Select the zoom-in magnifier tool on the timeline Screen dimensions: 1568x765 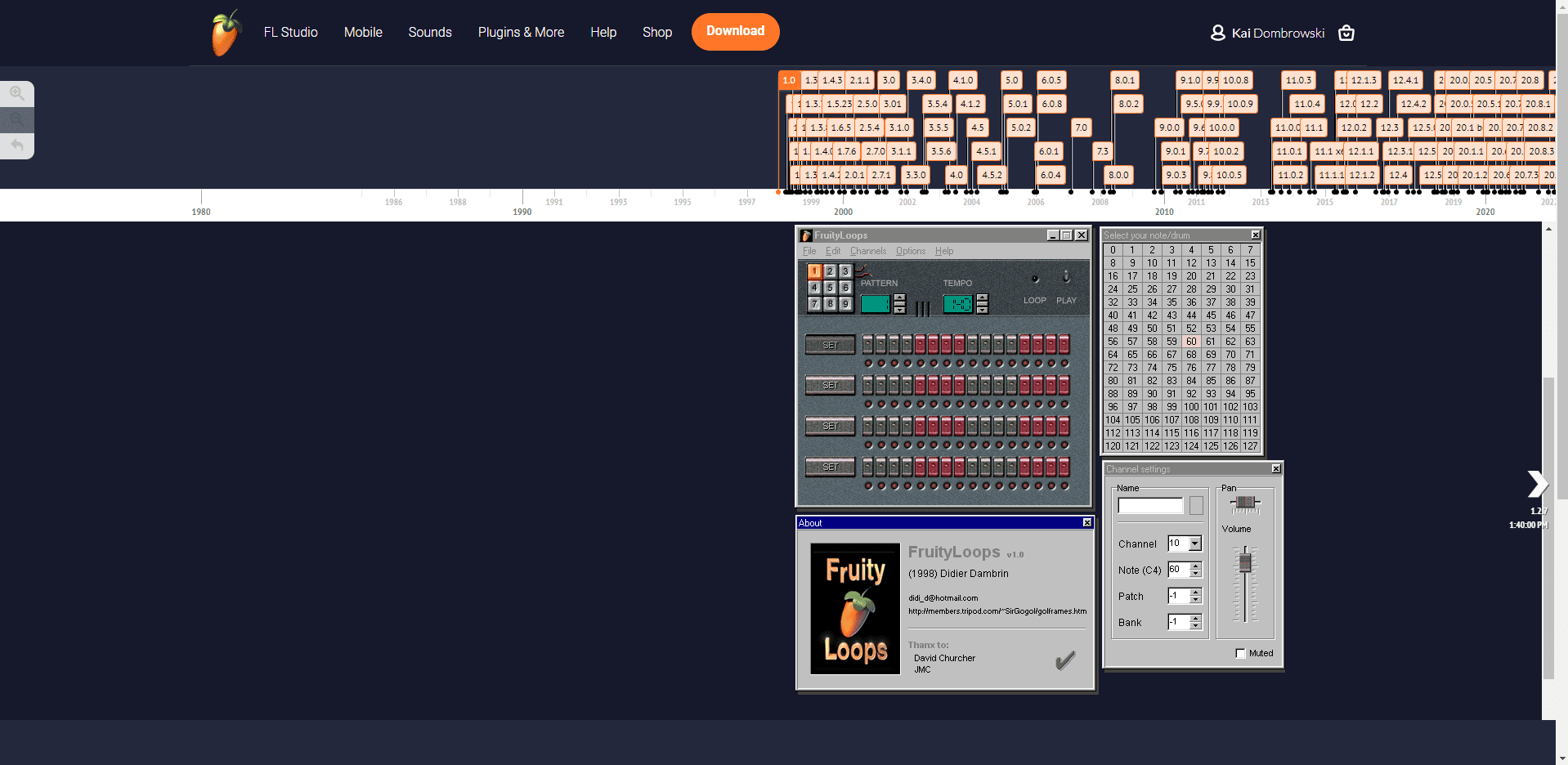click(x=16, y=93)
